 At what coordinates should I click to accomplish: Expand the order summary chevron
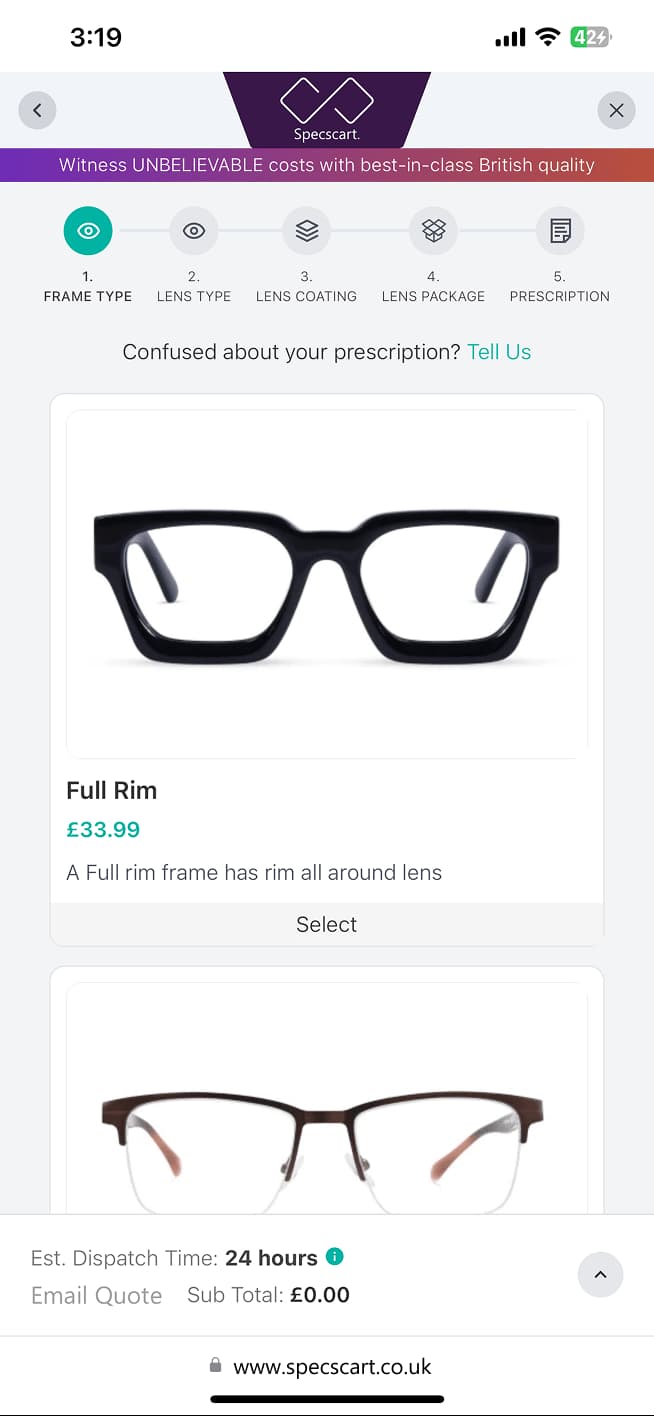[x=600, y=1275]
